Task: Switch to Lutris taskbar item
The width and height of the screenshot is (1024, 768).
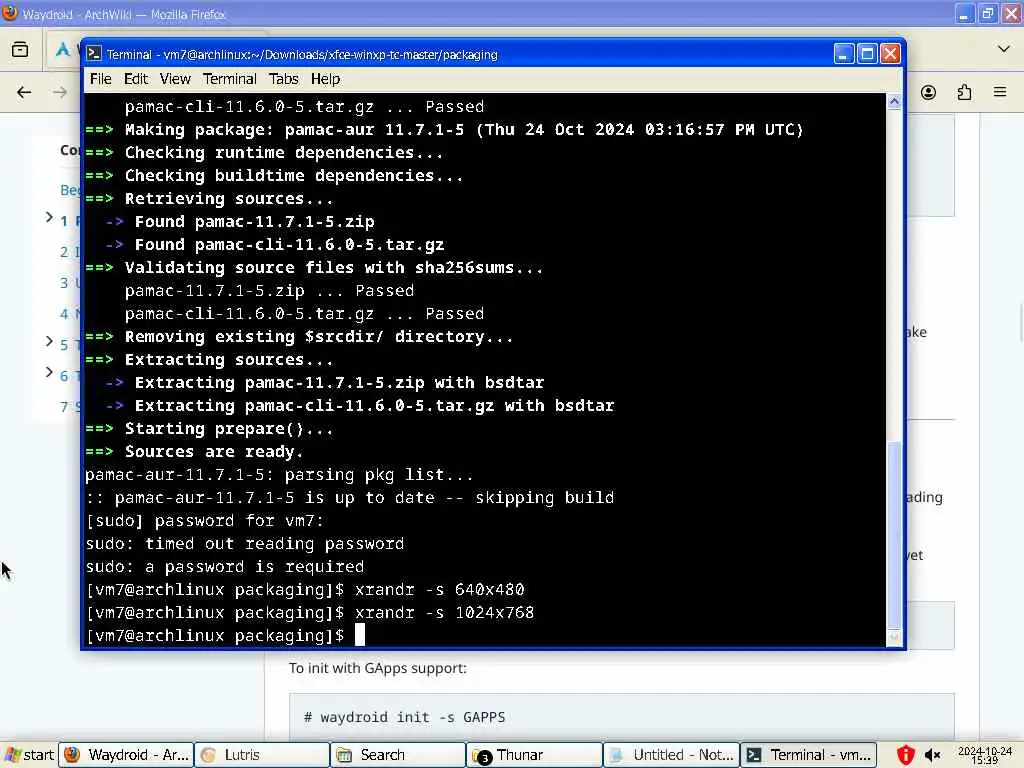Action: point(262,755)
